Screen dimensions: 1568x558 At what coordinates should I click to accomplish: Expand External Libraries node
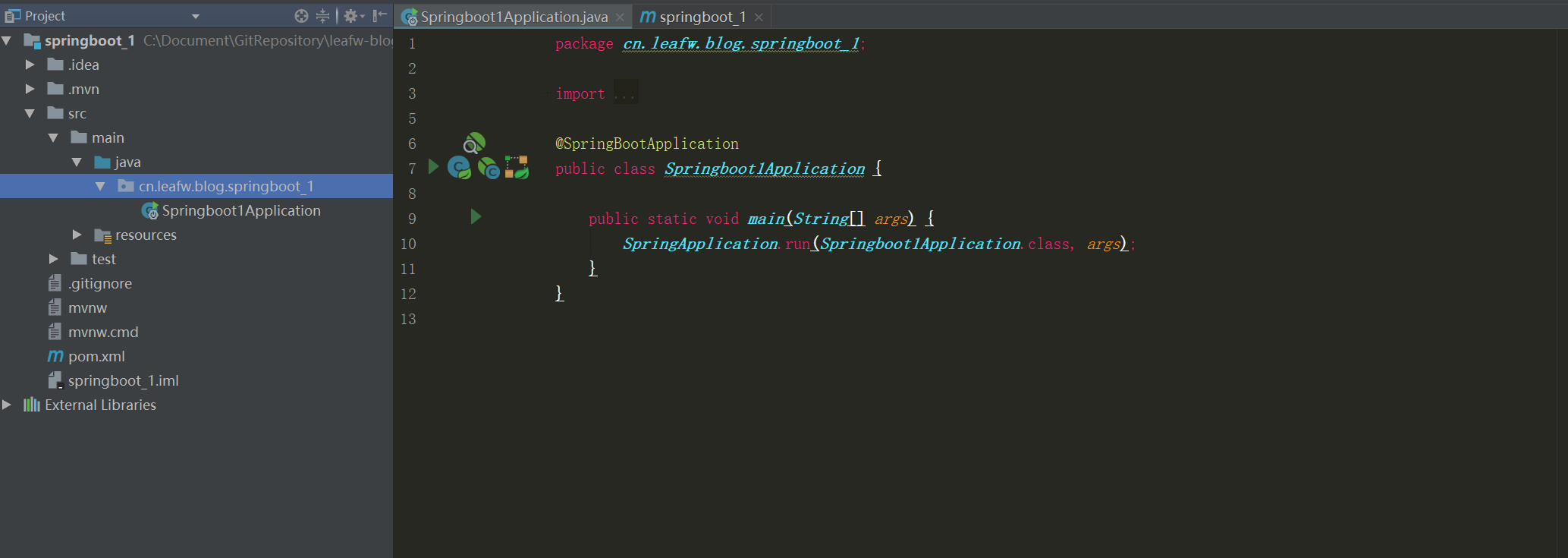coord(7,405)
